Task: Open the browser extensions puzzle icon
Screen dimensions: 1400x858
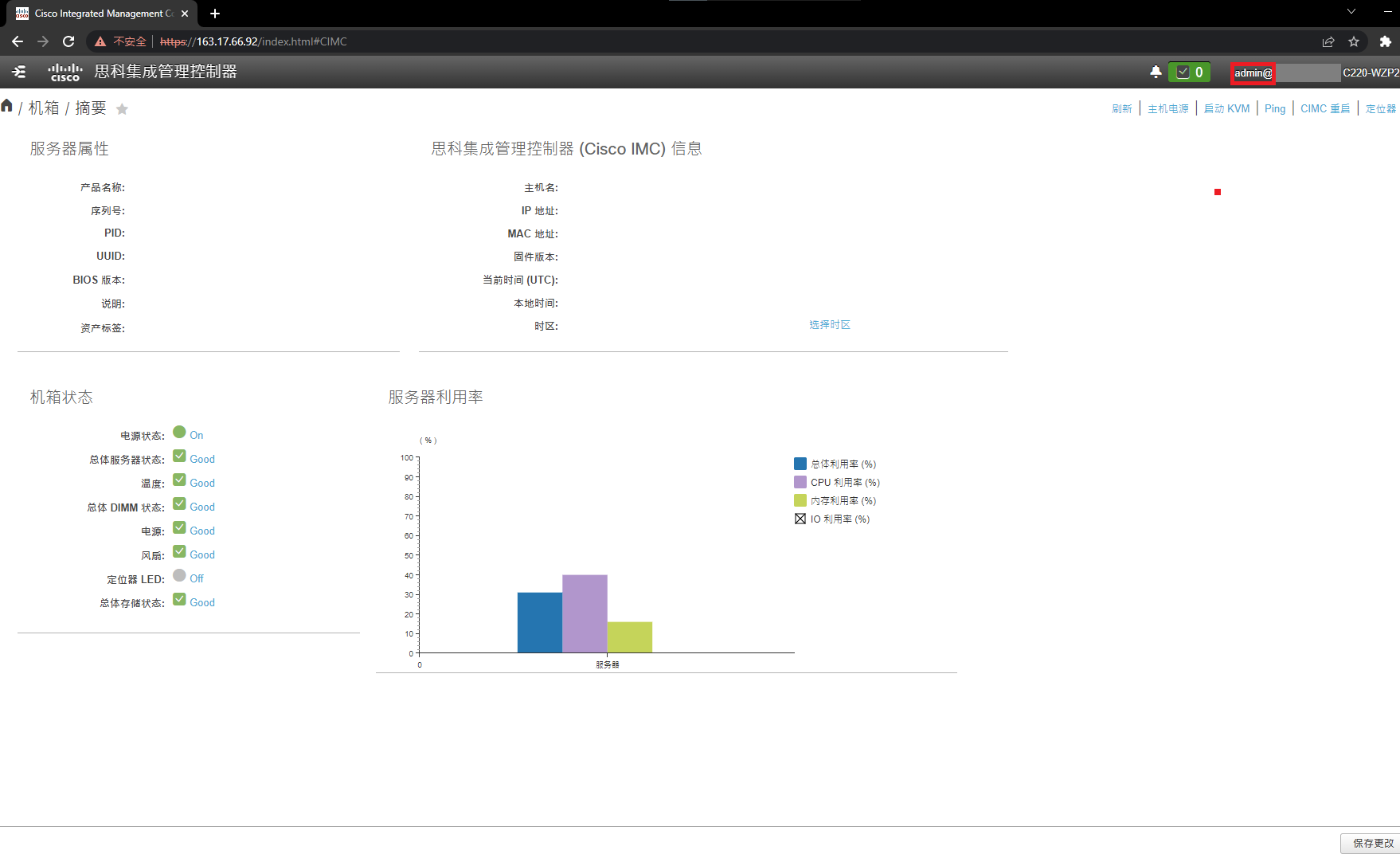Action: pyautogui.click(x=1386, y=41)
